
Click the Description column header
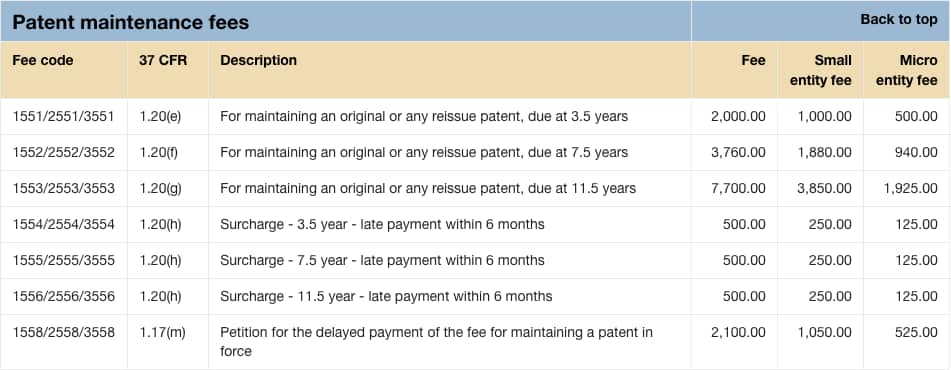pyautogui.click(x=258, y=60)
